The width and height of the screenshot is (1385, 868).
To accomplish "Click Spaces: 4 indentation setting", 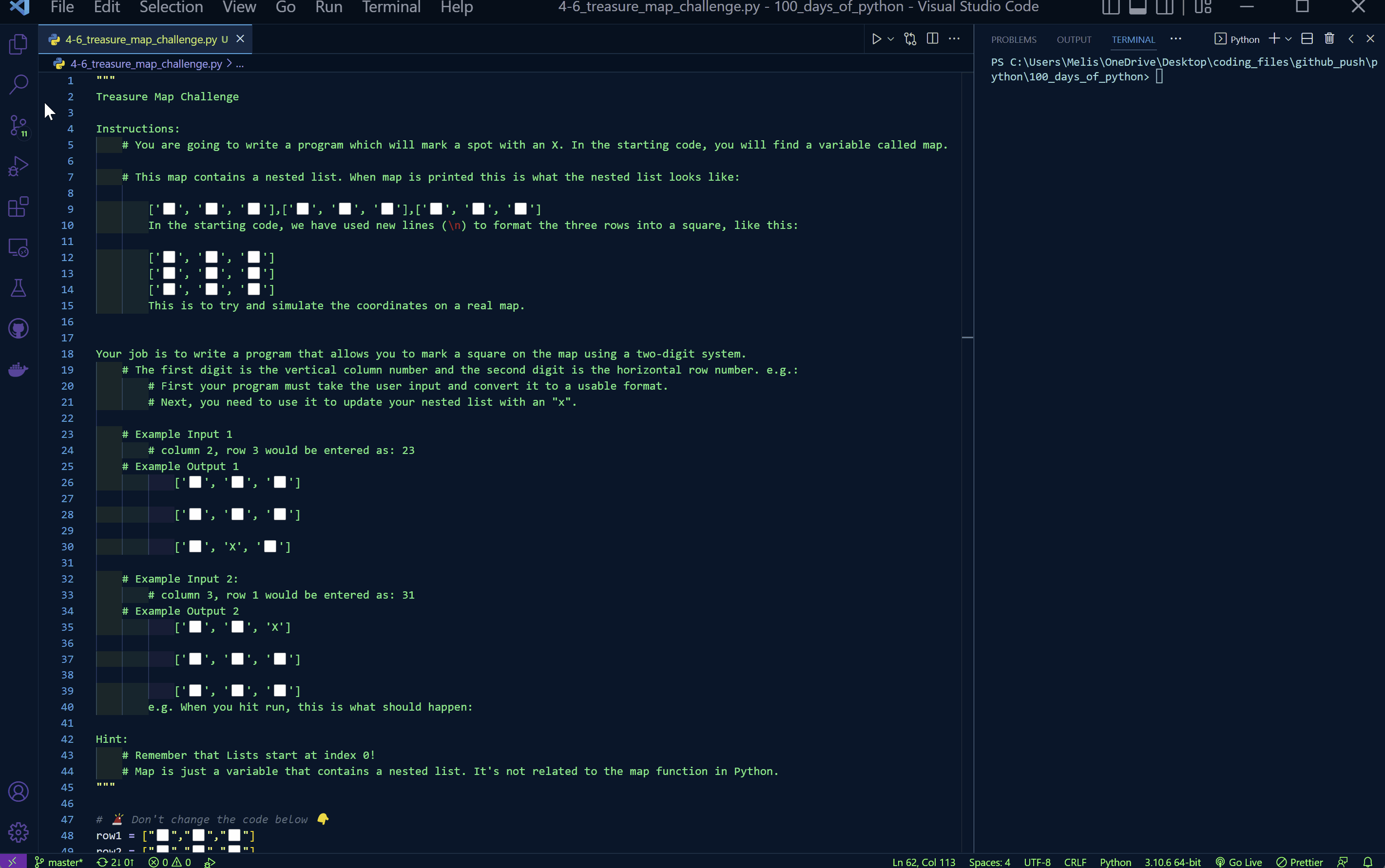I will click(x=989, y=862).
